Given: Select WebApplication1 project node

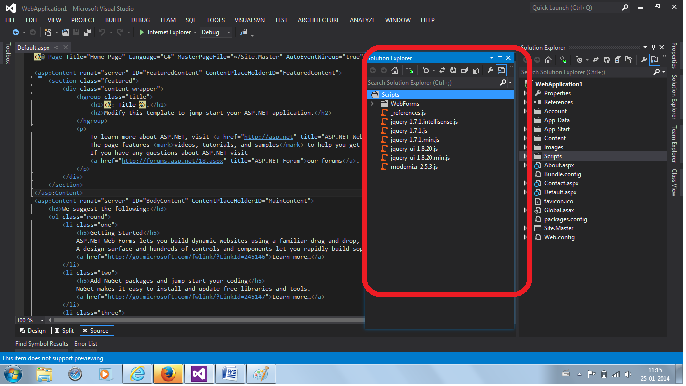Looking at the screenshot, I should coord(559,84).
